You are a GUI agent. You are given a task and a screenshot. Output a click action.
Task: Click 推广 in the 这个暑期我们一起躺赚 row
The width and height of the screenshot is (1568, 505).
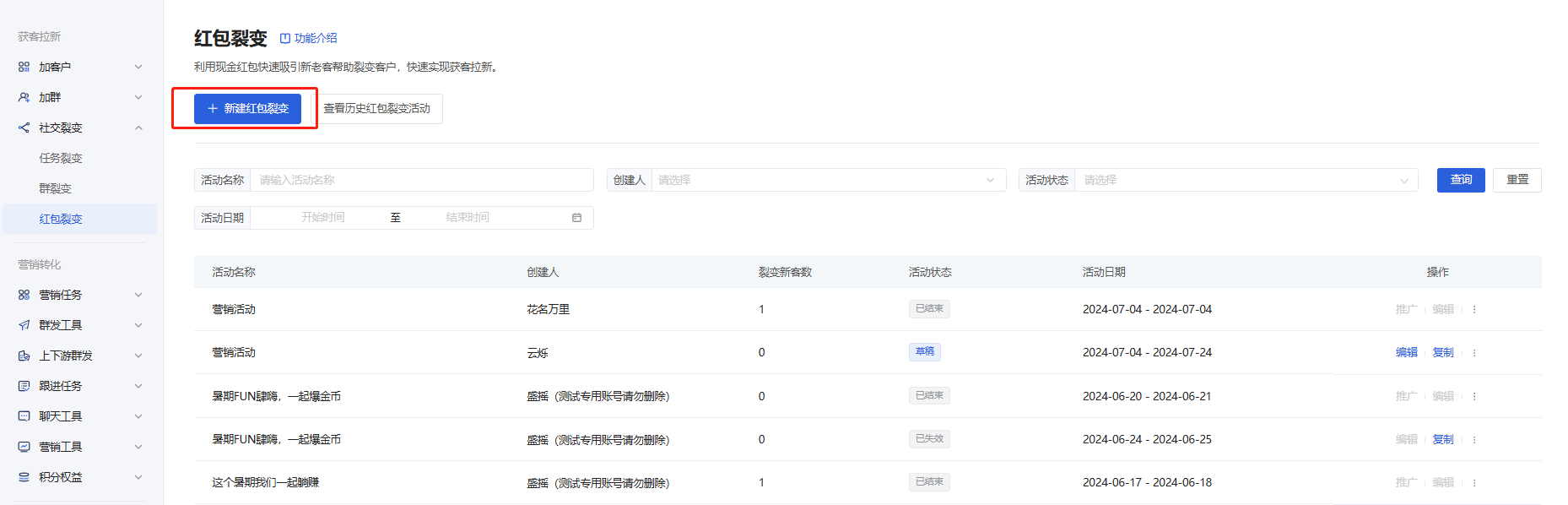[x=1407, y=482]
